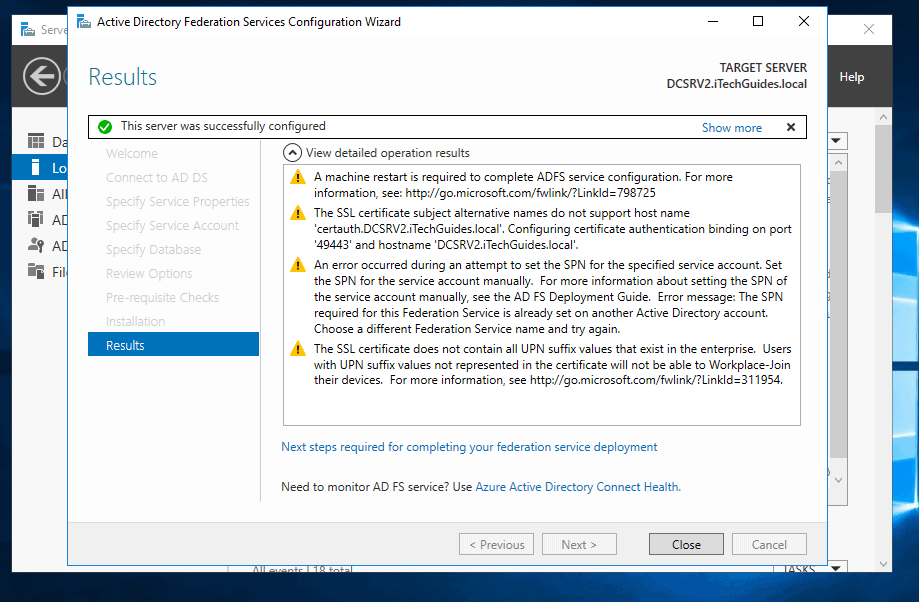919x602 pixels.
Task: Open Help in Server Manager
Action: (852, 77)
